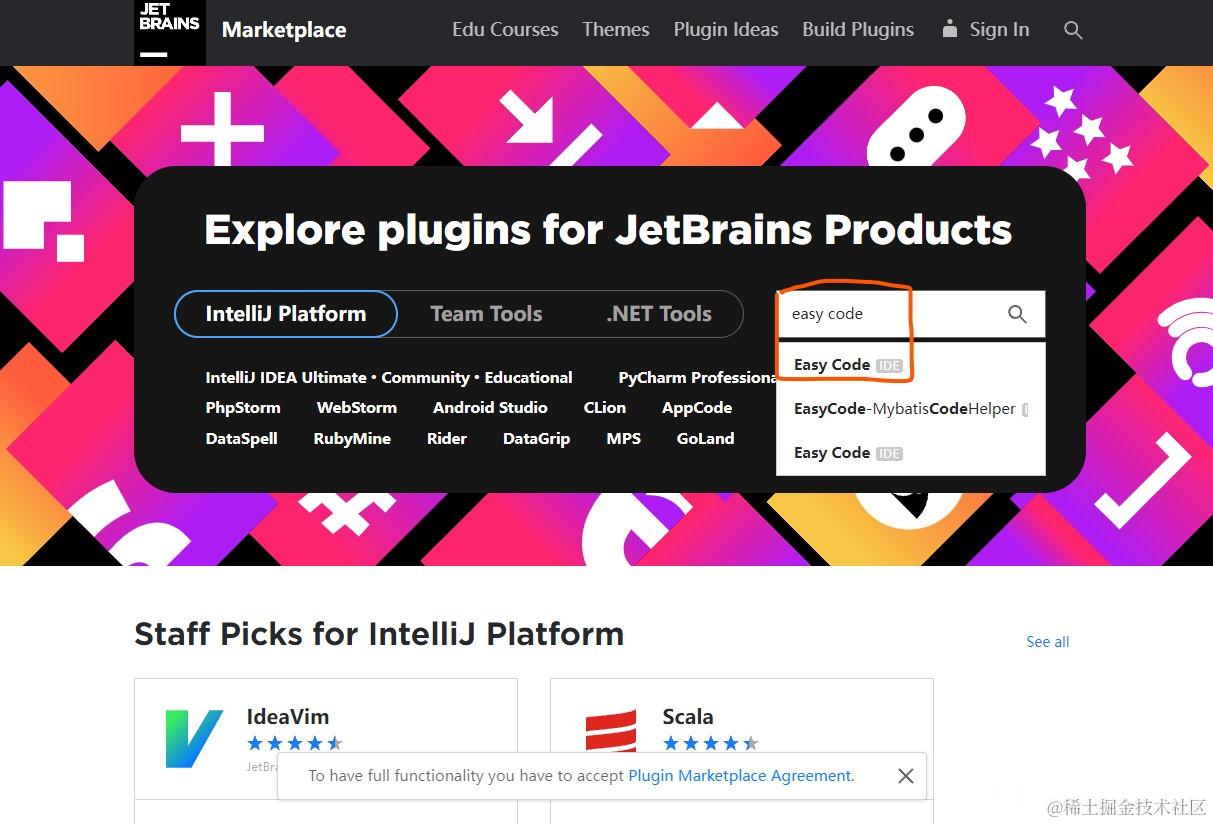Screen dimensions: 1213x824
Task: Open the Android Studio product link
Action: [x=490, y=408]
